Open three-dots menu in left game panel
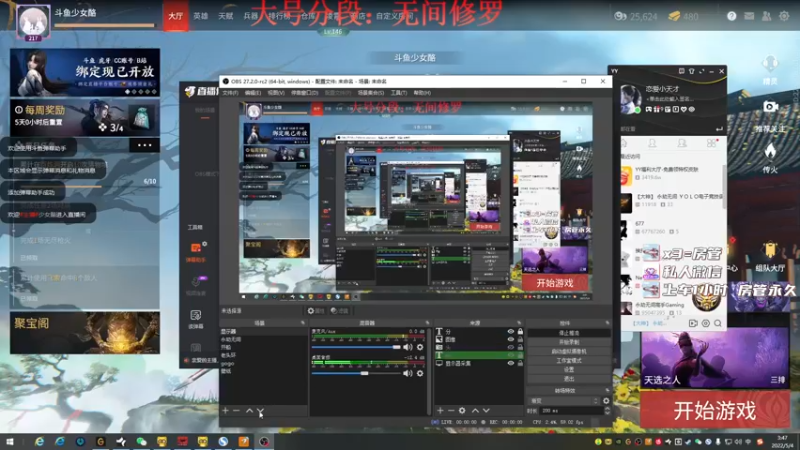Screen dimensions: 800x450 (144, 145)
